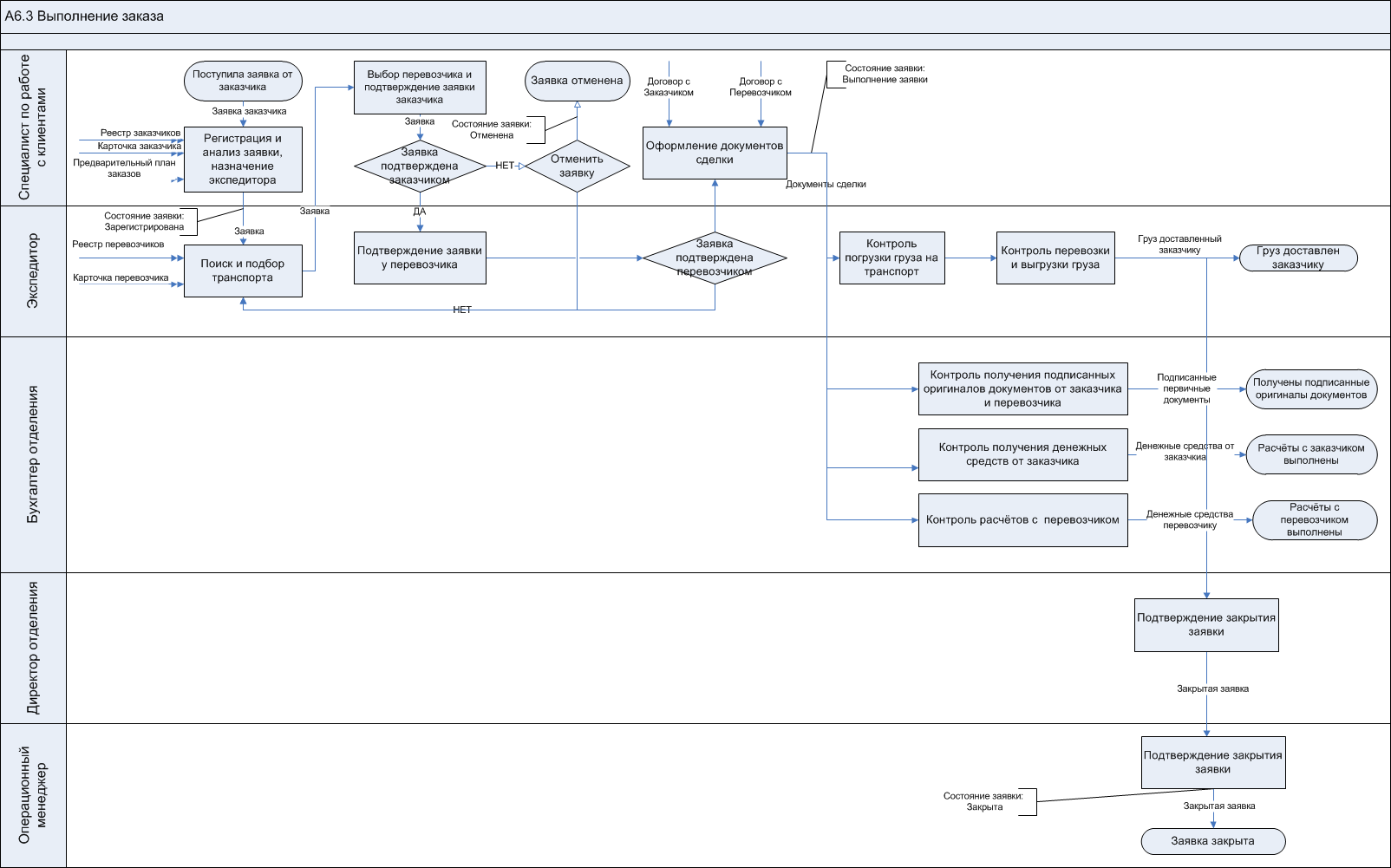Click the 'Поступила заявка от заказчика' start node
Screen dimensions: 1391x868
[243, 81]
